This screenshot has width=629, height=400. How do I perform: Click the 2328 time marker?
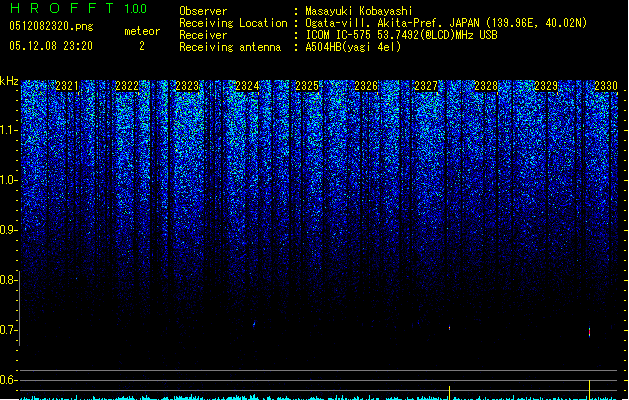[486, 86]
